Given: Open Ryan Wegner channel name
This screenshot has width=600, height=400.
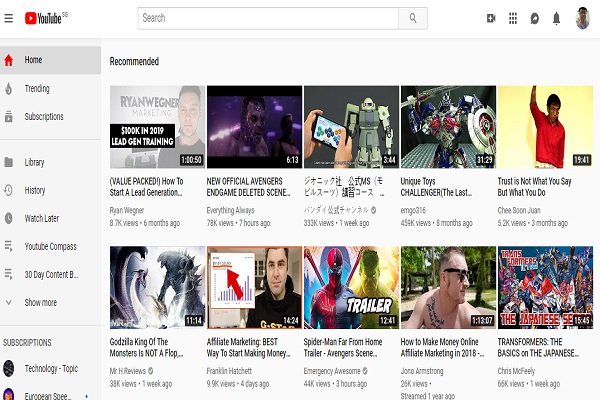Looking at the screenshot, I should tap(127, 210).
